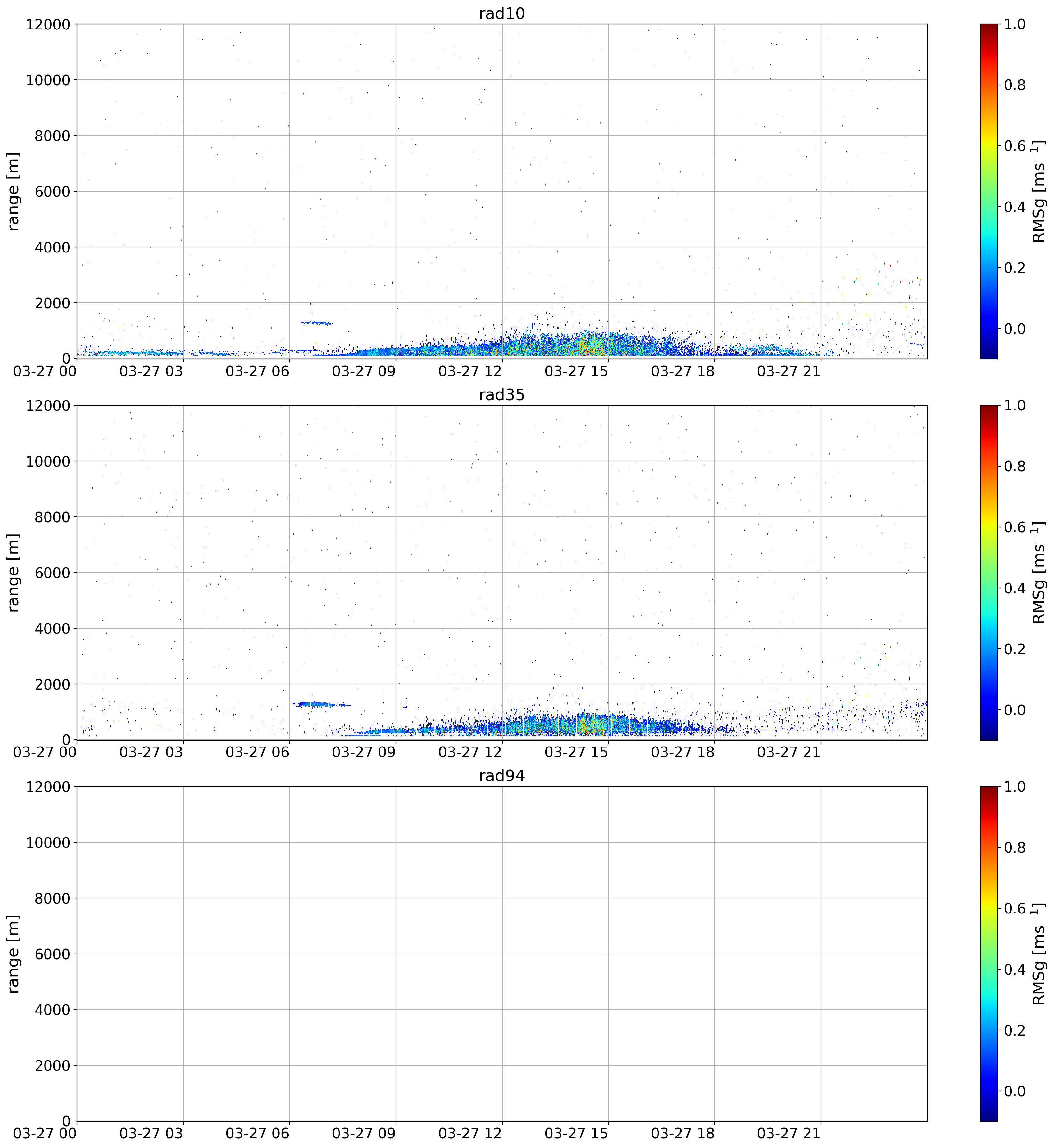Viewport: 1055px width, 1148px height.
Task: Click the 0.8 value on rad10 colorbar
Action: tap(1015, 85)
